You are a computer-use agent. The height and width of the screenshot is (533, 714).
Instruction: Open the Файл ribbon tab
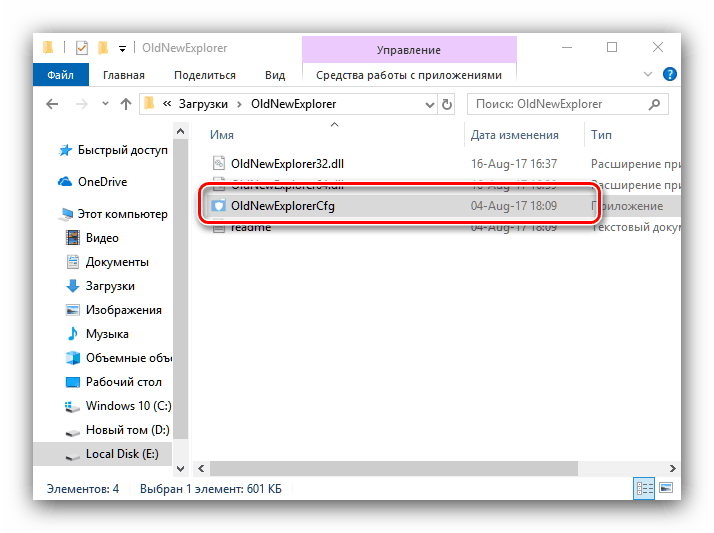pos(61,75)
